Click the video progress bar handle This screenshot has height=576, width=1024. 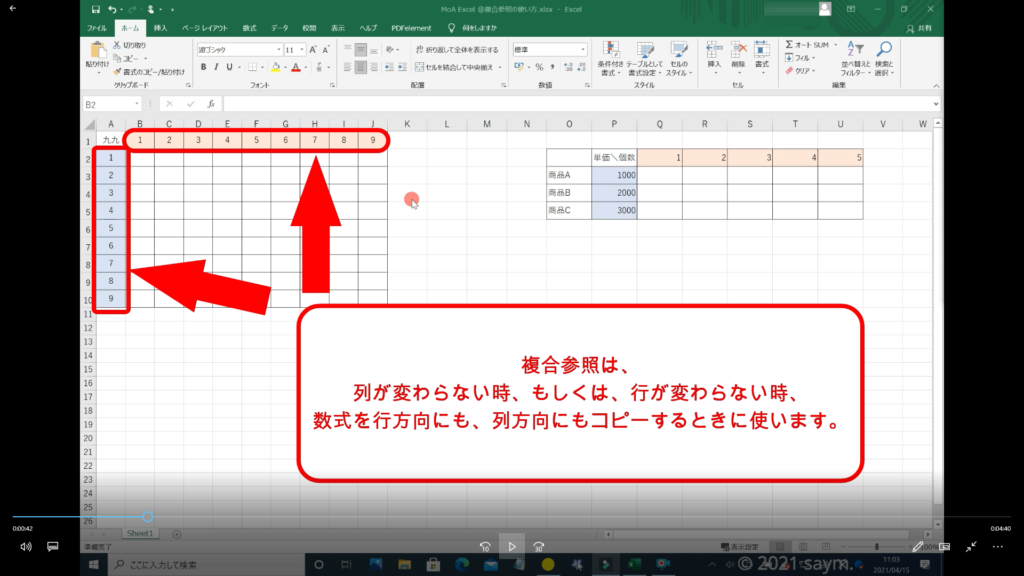(x=148, y=517)
